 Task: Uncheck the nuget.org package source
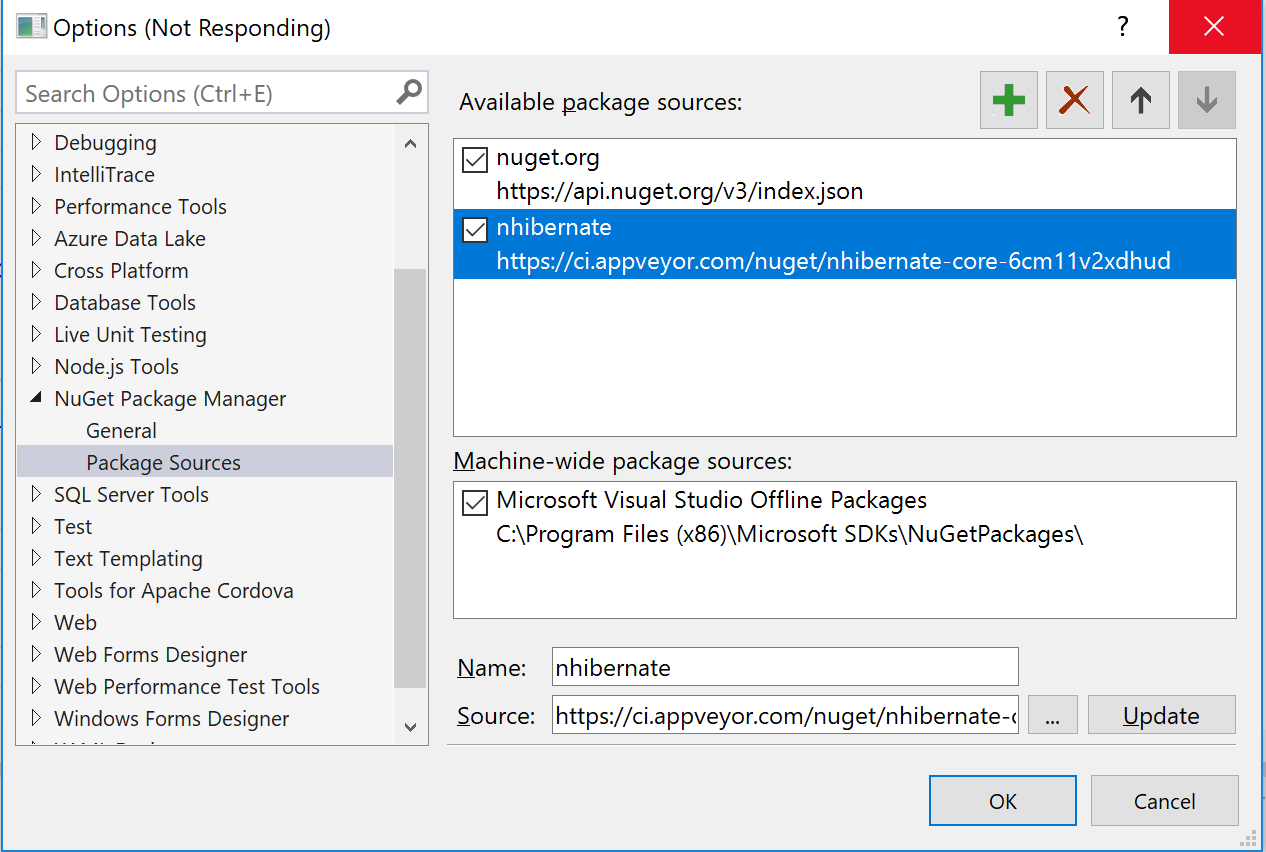point(475,160)
